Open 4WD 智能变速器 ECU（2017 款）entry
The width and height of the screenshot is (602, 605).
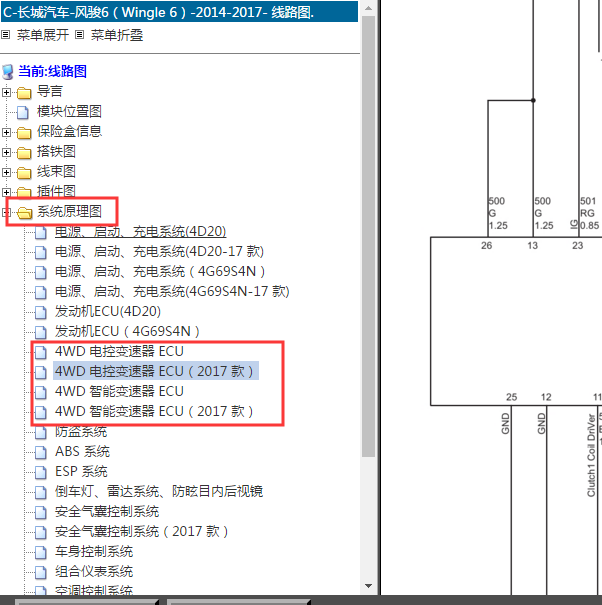[x=154, y=412]
